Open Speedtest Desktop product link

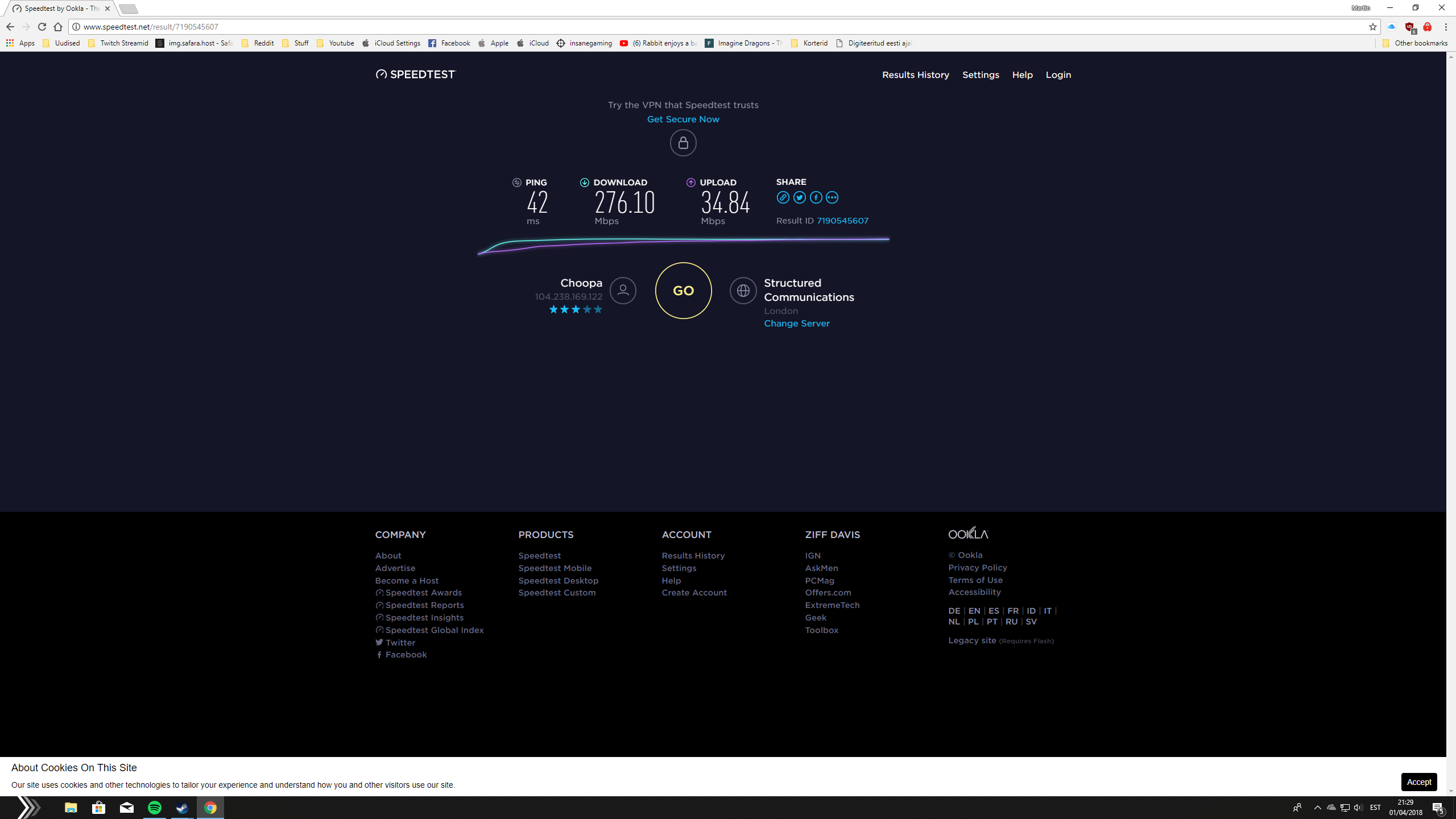coord(559,581)
